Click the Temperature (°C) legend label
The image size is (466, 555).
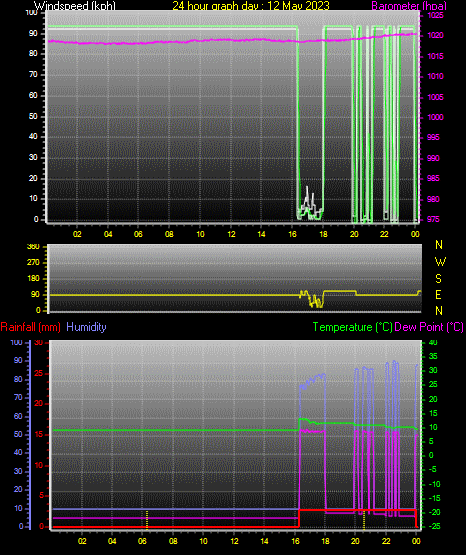click(x=353, y=327)
